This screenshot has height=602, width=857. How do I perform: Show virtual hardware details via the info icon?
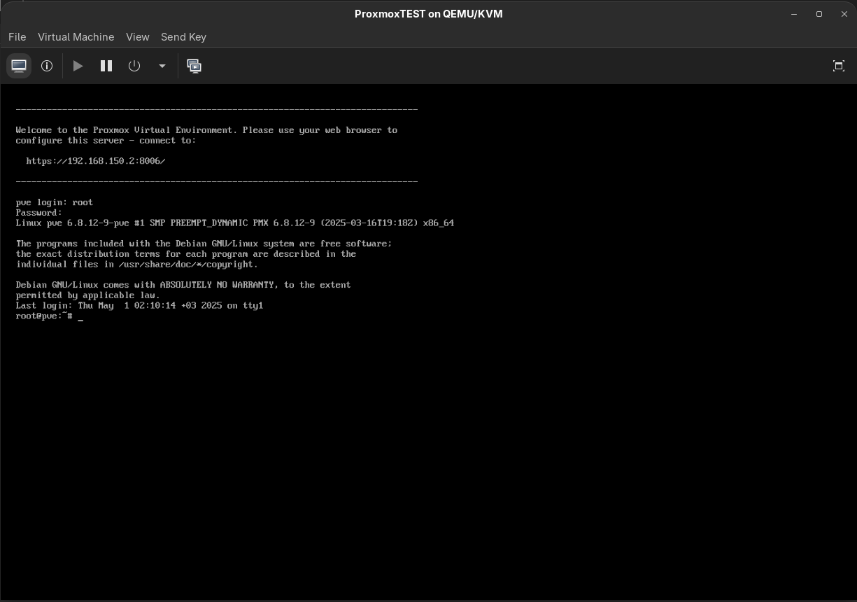[x=46, y=65]
